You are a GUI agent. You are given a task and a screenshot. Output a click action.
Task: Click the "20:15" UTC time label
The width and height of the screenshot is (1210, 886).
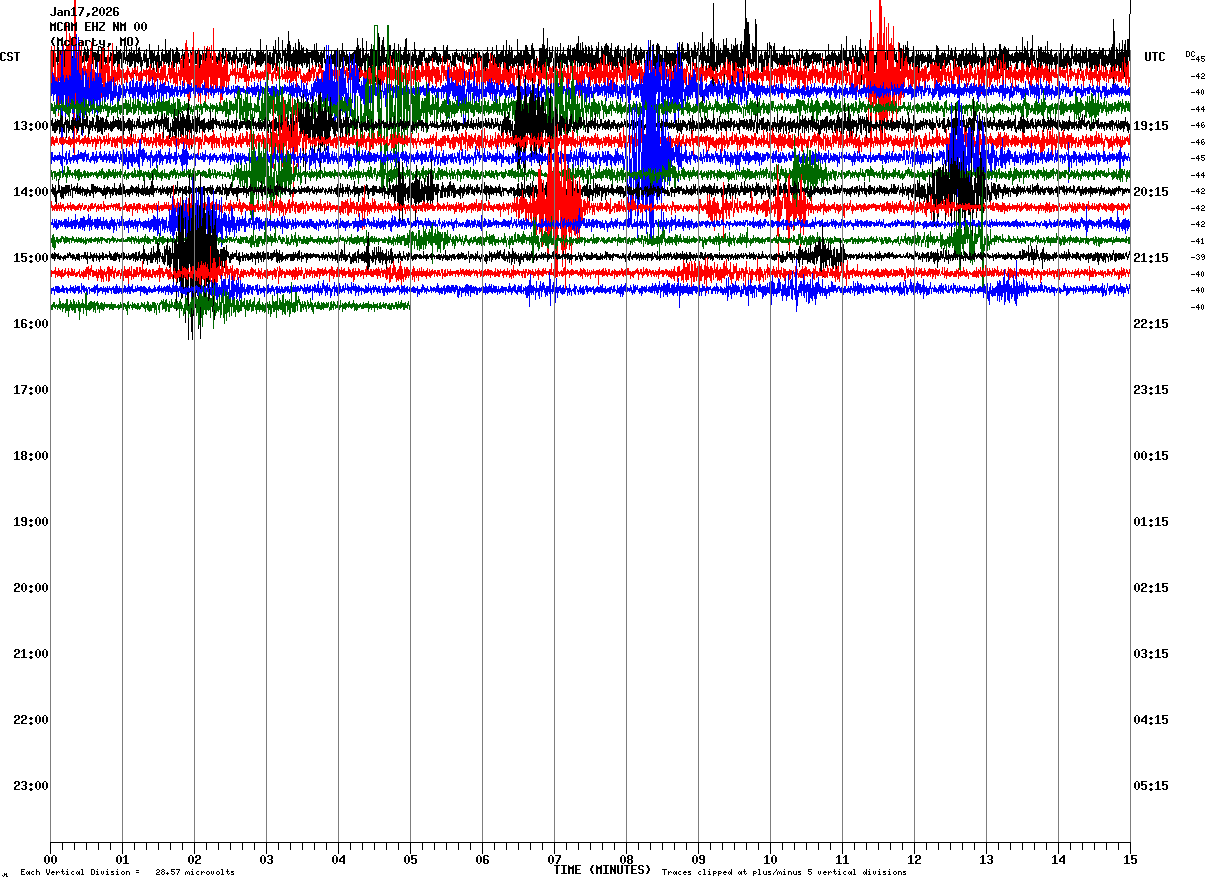point(1151,192)
